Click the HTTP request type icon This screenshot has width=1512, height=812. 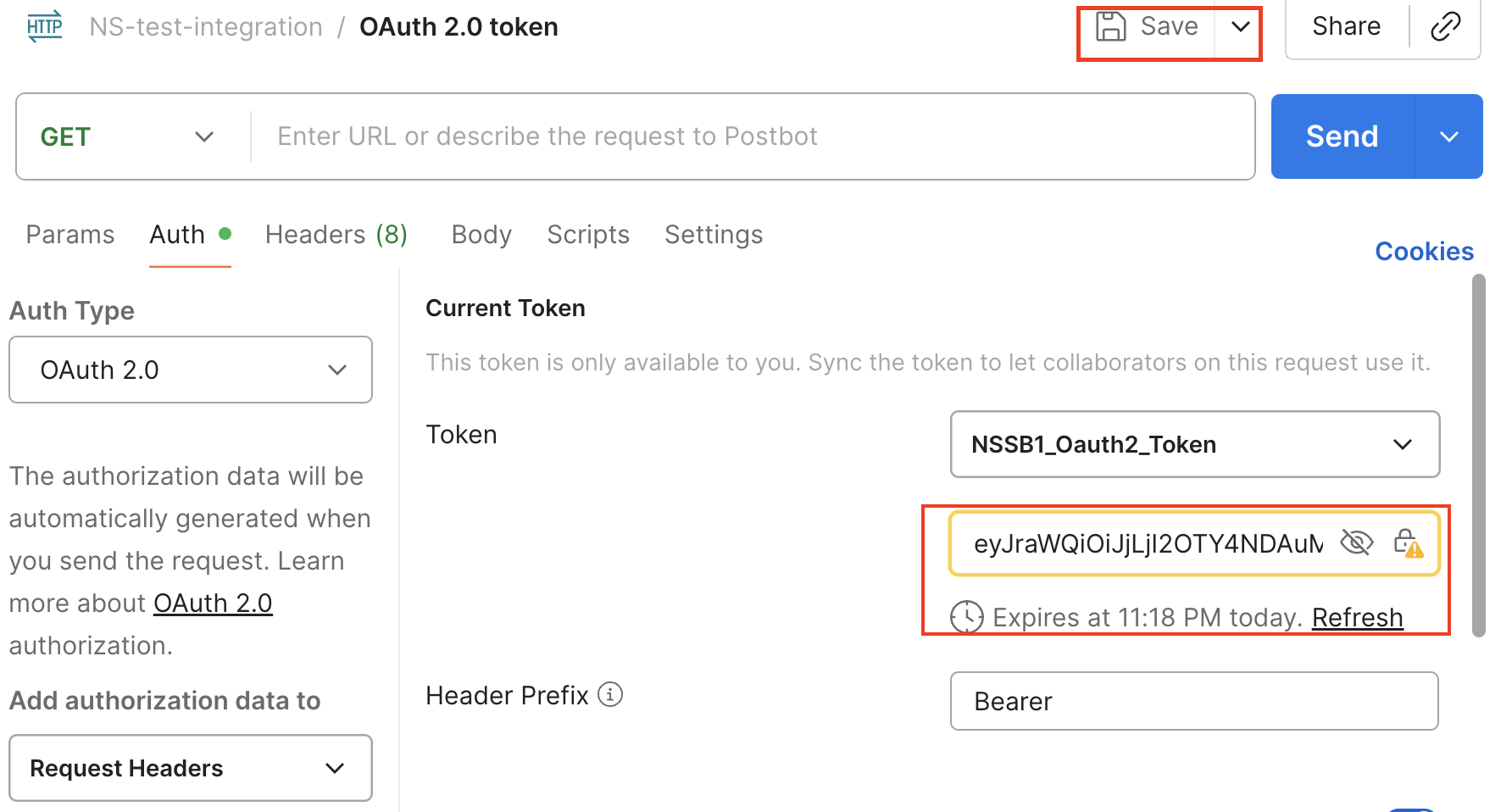(44, 26)
